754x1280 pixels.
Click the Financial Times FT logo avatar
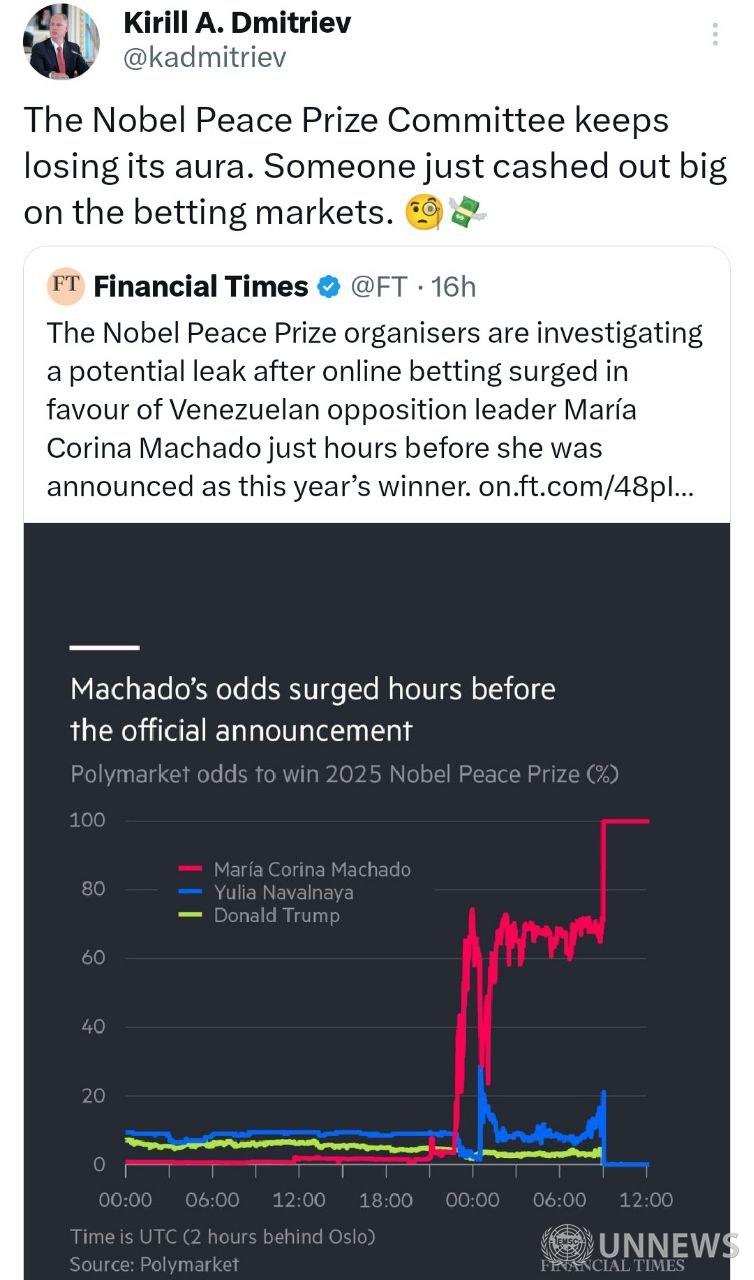tap(66, 285)
